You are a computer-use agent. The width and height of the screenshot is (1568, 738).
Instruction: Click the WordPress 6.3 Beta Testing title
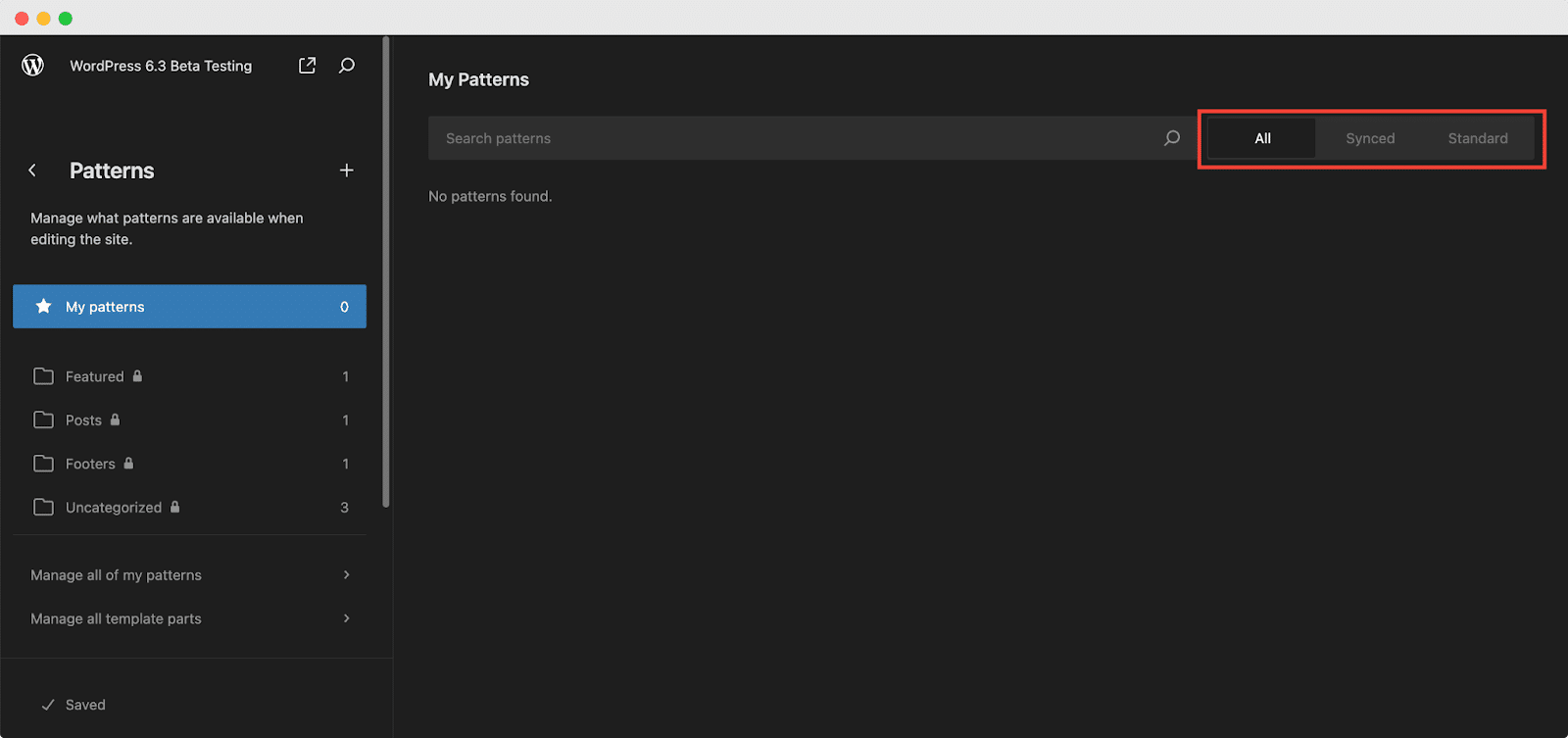pos(161,66)
